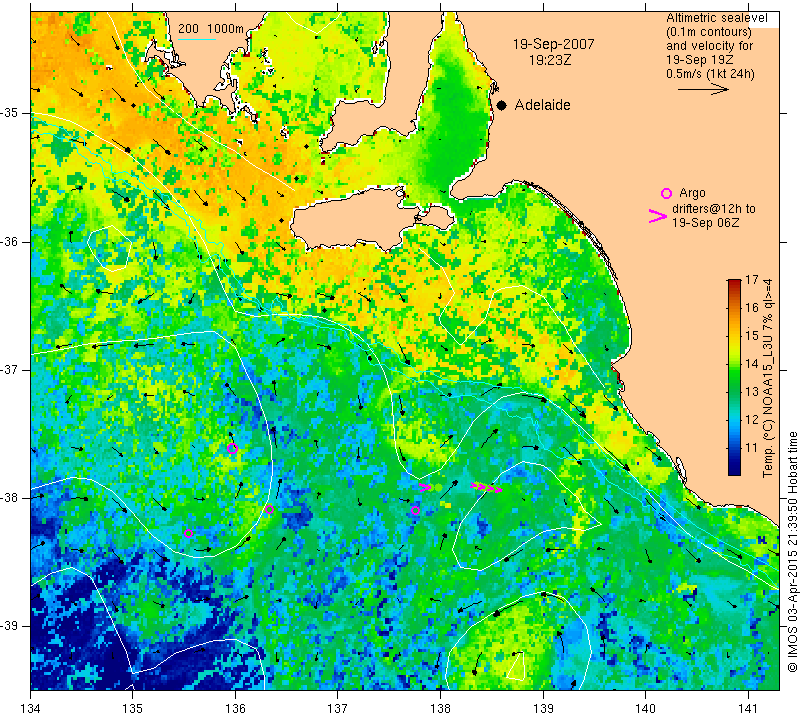Click the Argo float marker near 136.3°E 38.1°S

(x=269, y=510)
